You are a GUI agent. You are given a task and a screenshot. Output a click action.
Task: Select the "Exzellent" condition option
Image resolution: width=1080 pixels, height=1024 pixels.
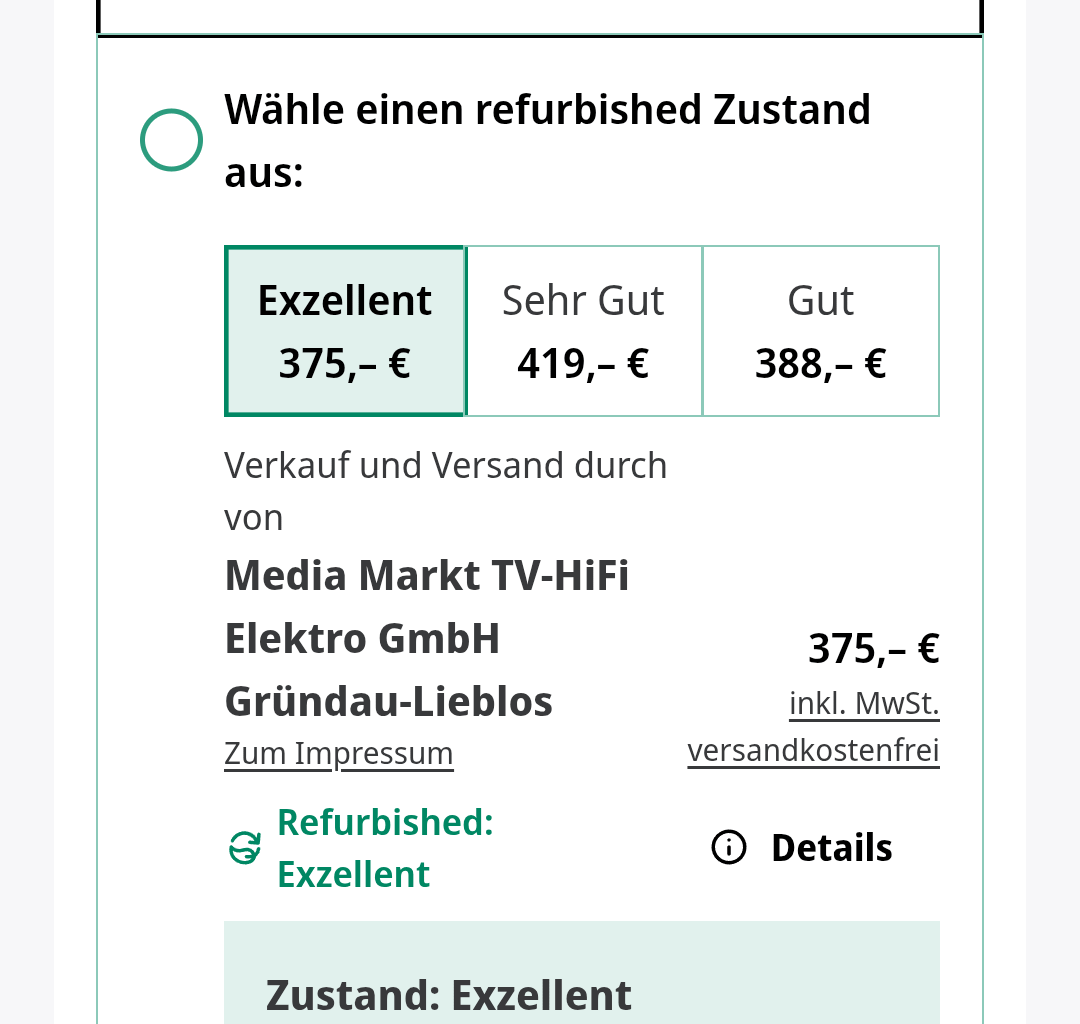pyautogui.click(x=345, y=330)
